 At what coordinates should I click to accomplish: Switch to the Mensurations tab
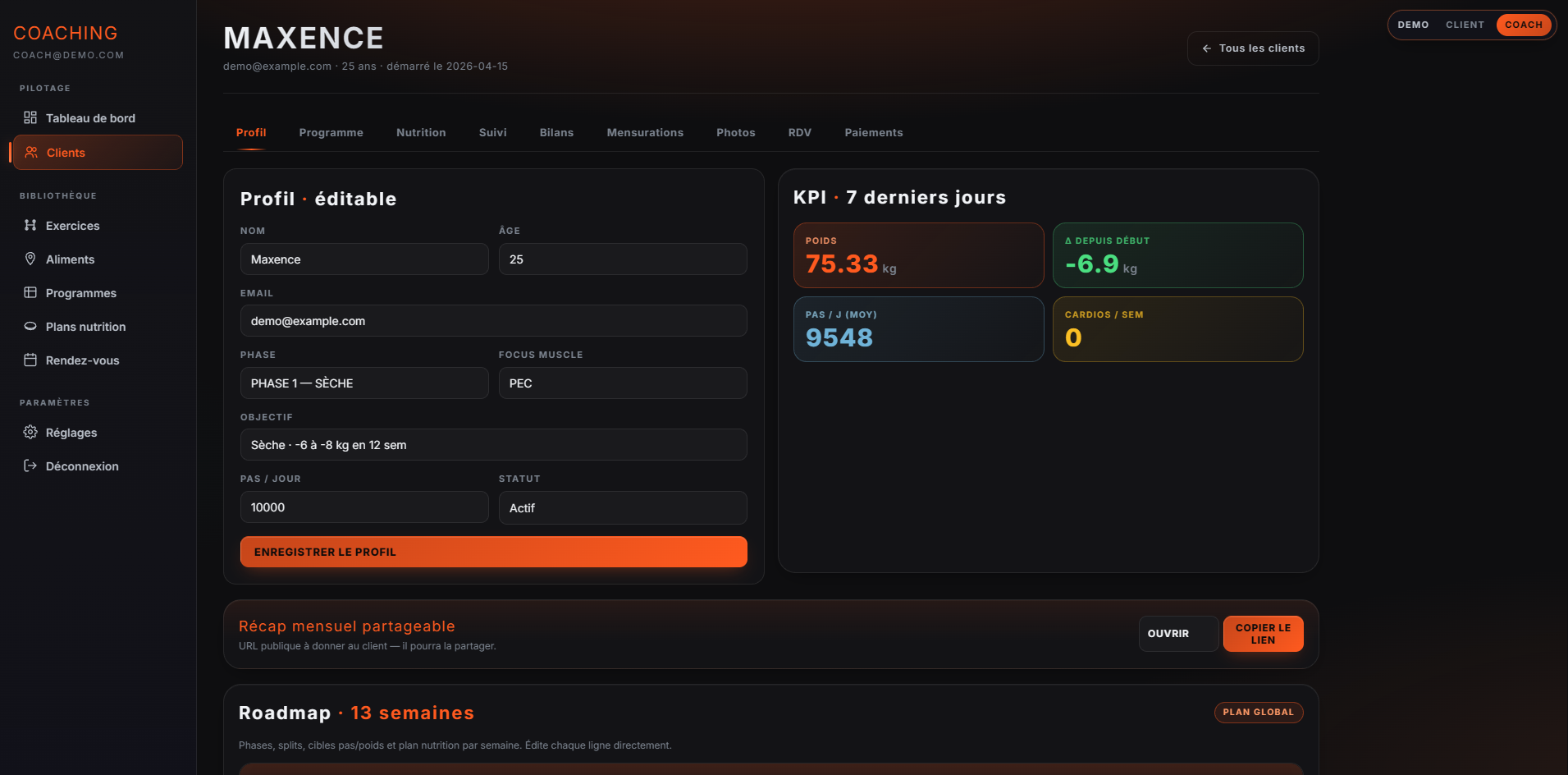pyautogui.click(x=645, y=132)
